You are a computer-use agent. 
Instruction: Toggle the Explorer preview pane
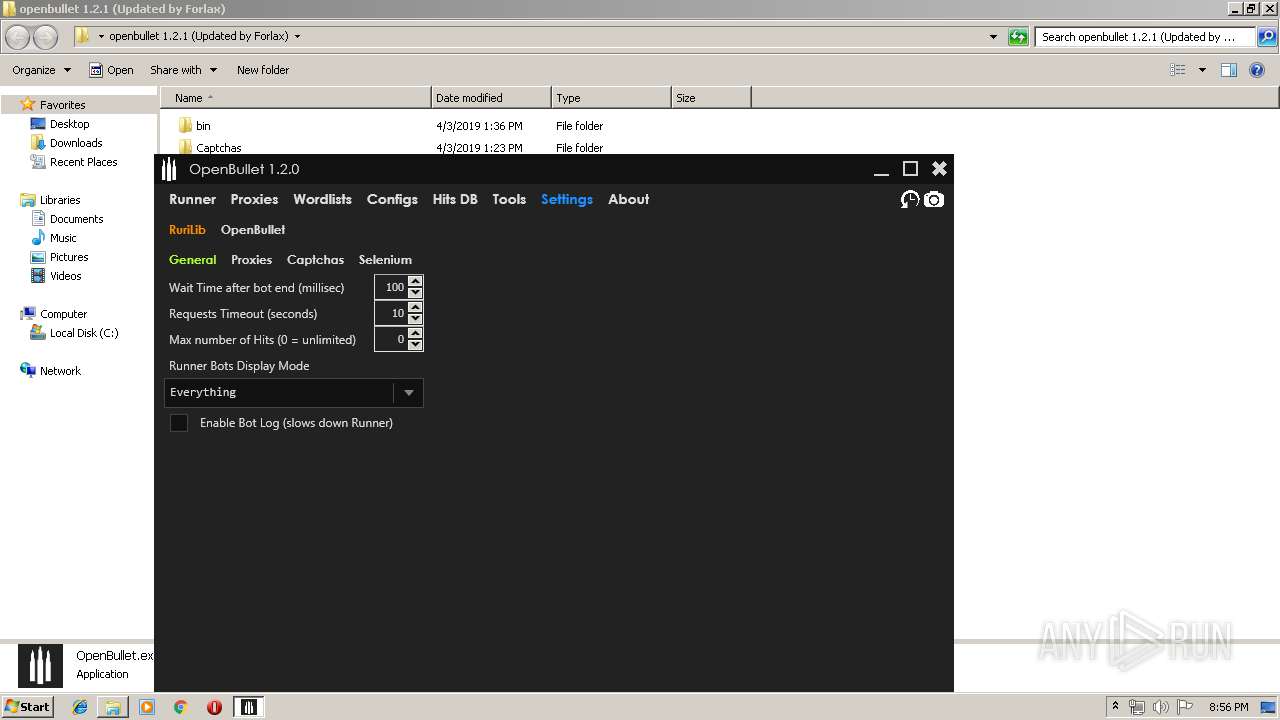[x=1229, y=70]
